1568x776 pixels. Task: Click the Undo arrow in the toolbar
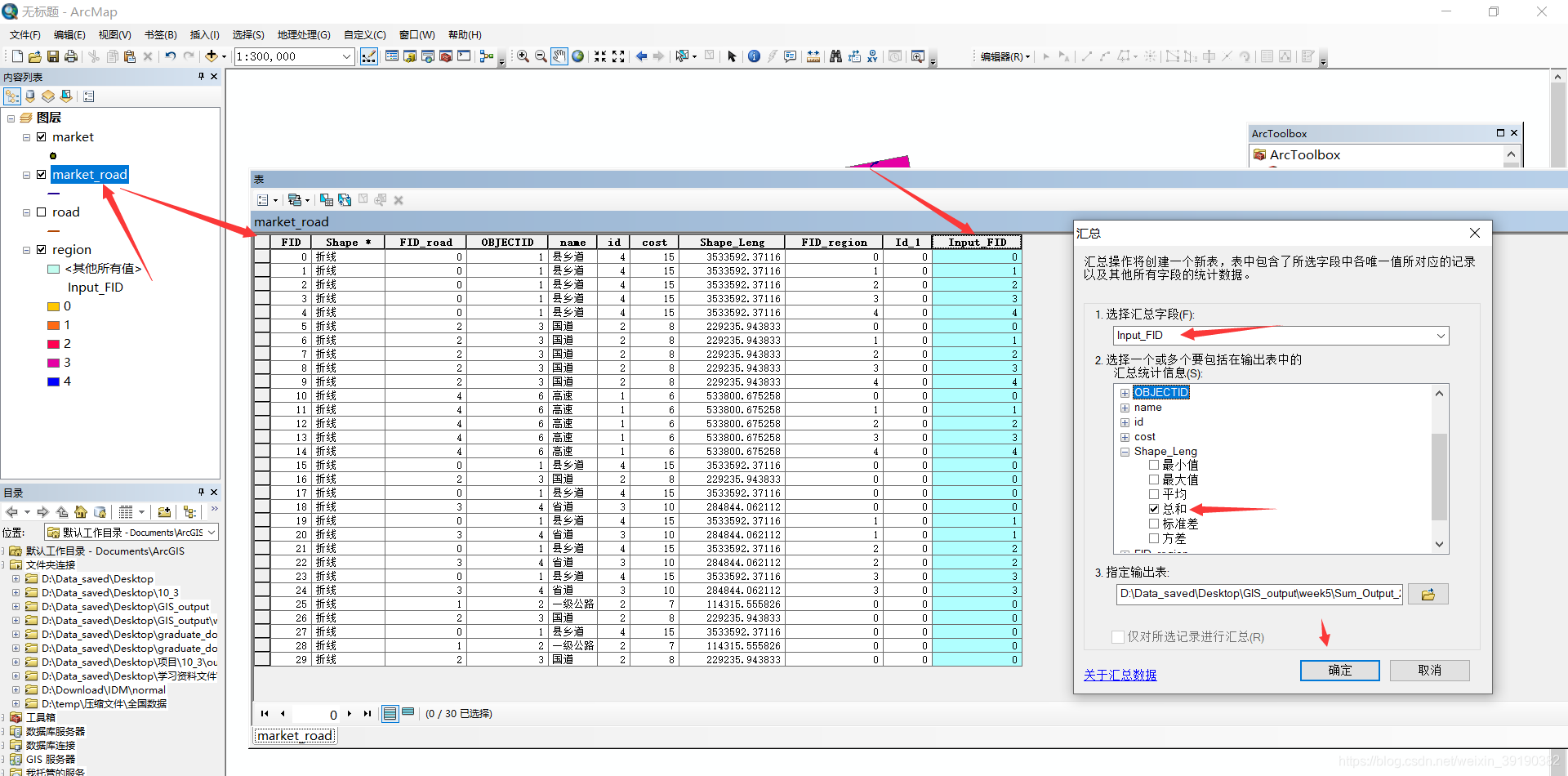(x=170, y=56)
